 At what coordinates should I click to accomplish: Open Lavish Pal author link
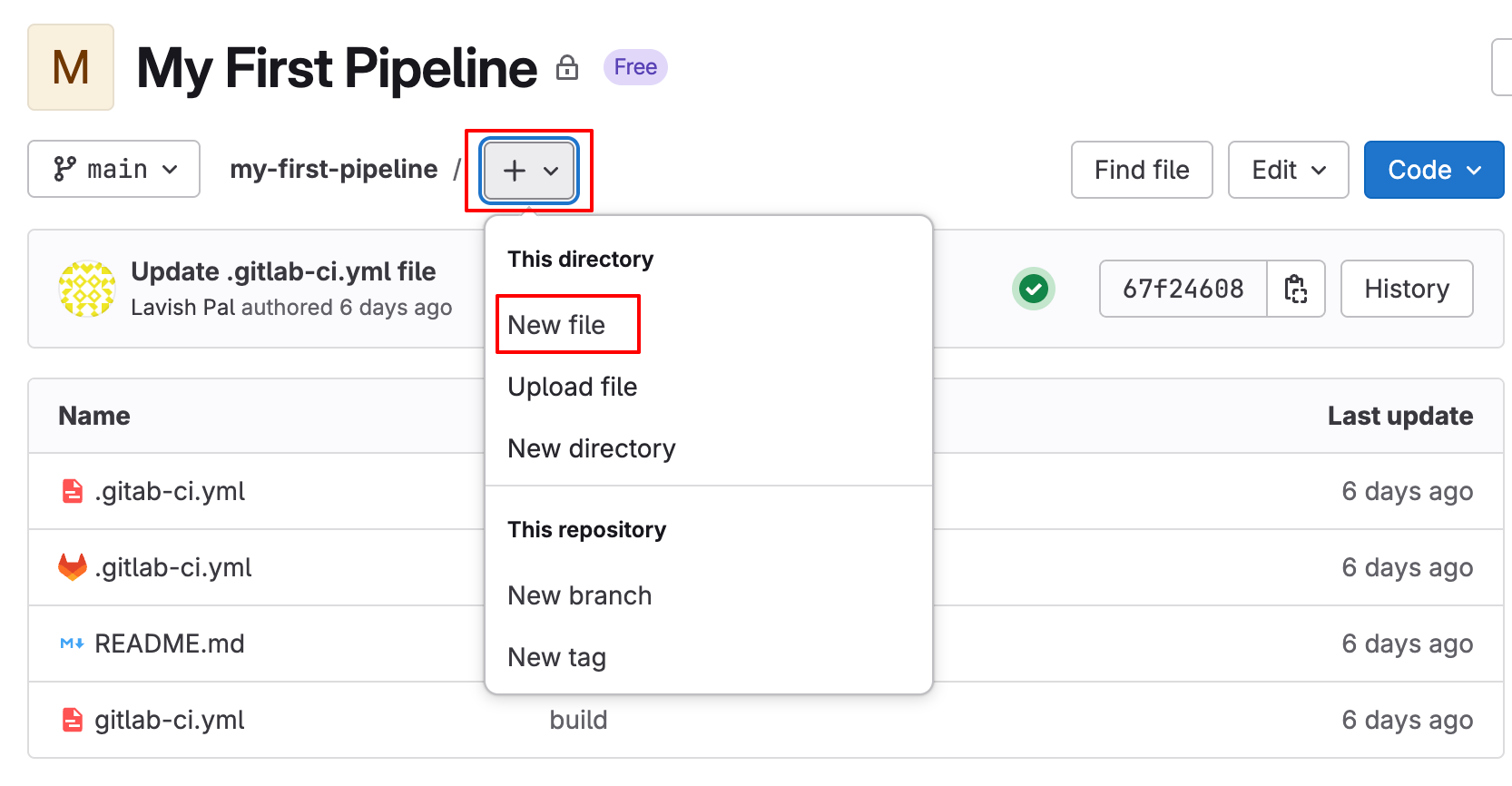point(183,308)
